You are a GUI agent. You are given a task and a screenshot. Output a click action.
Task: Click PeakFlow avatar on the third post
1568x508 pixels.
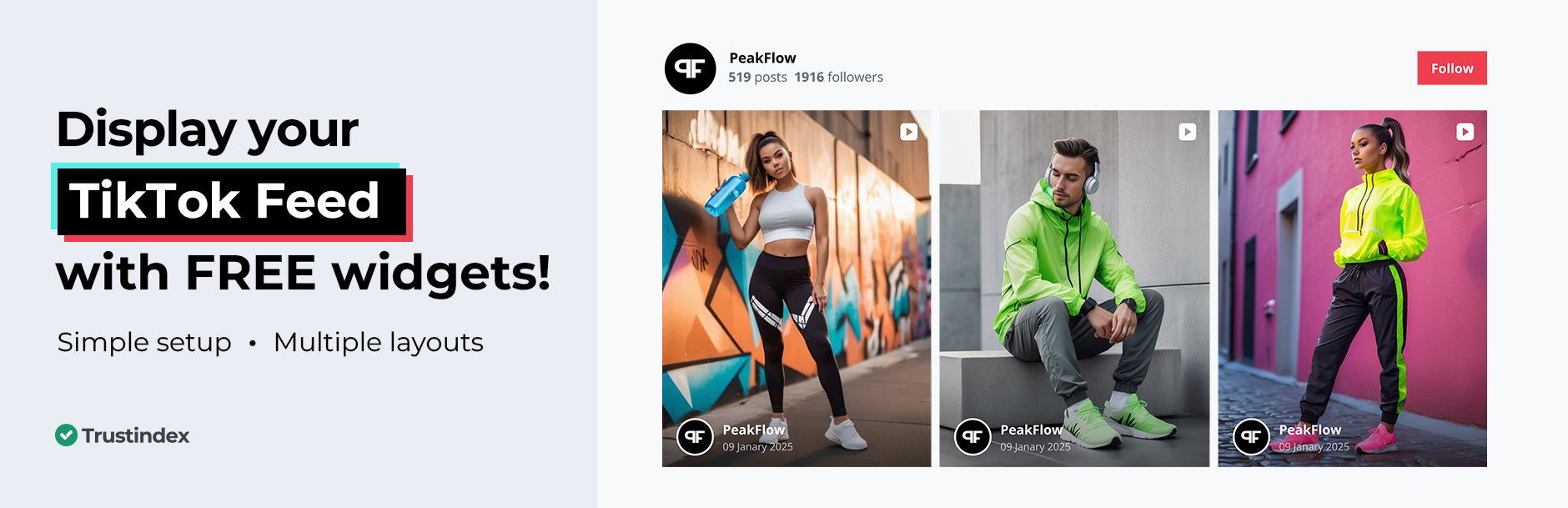click(x=1251, y=436)
